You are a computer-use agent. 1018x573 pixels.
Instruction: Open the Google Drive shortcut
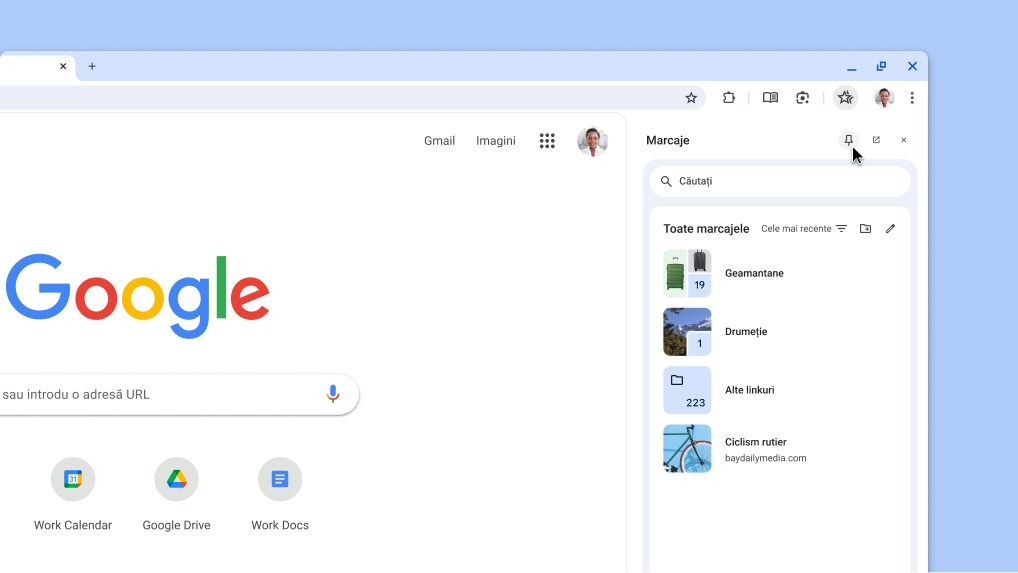pyautogui.click(x=177, y=494)
